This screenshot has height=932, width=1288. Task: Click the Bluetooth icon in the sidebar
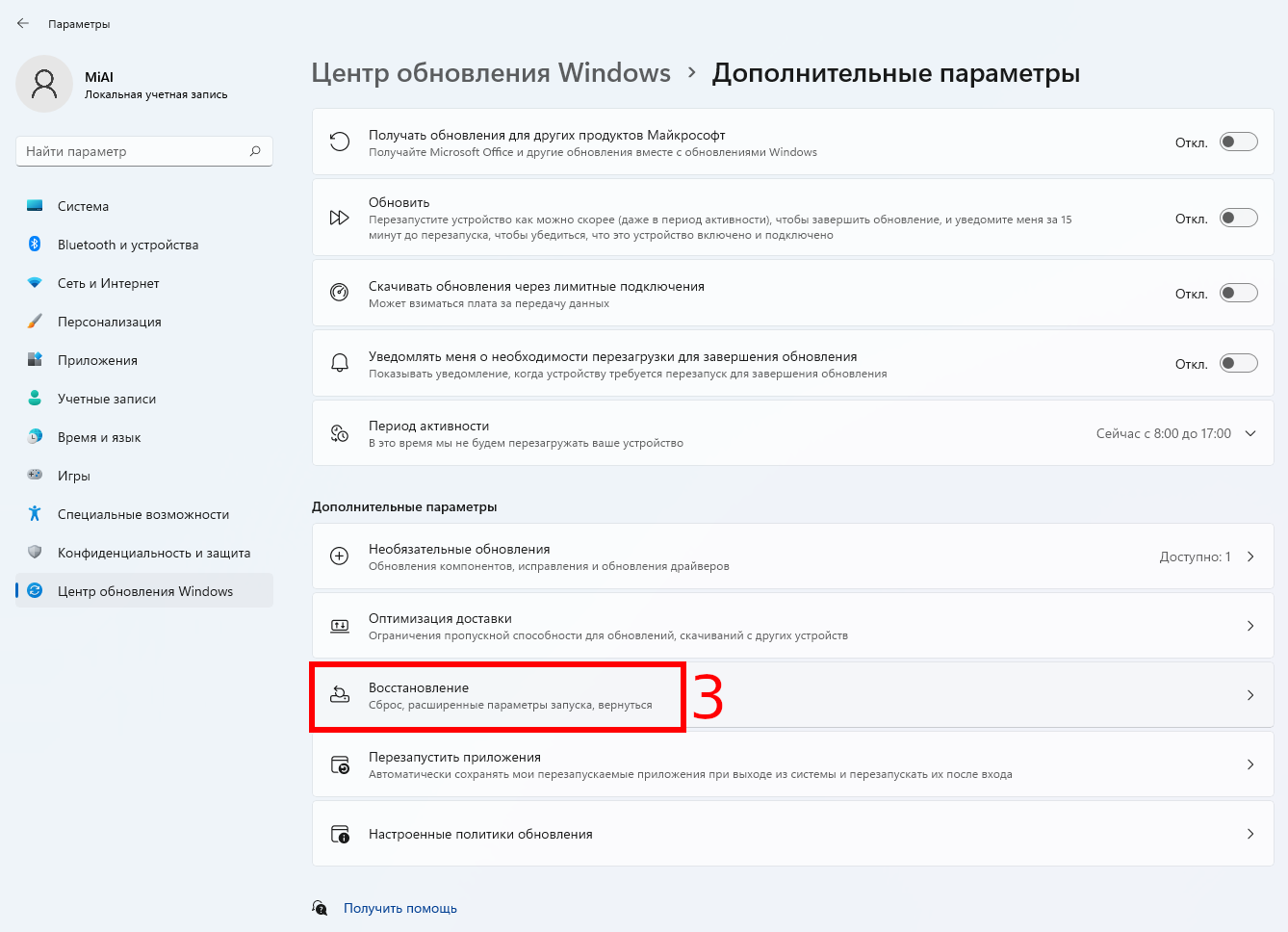(35, 245)
